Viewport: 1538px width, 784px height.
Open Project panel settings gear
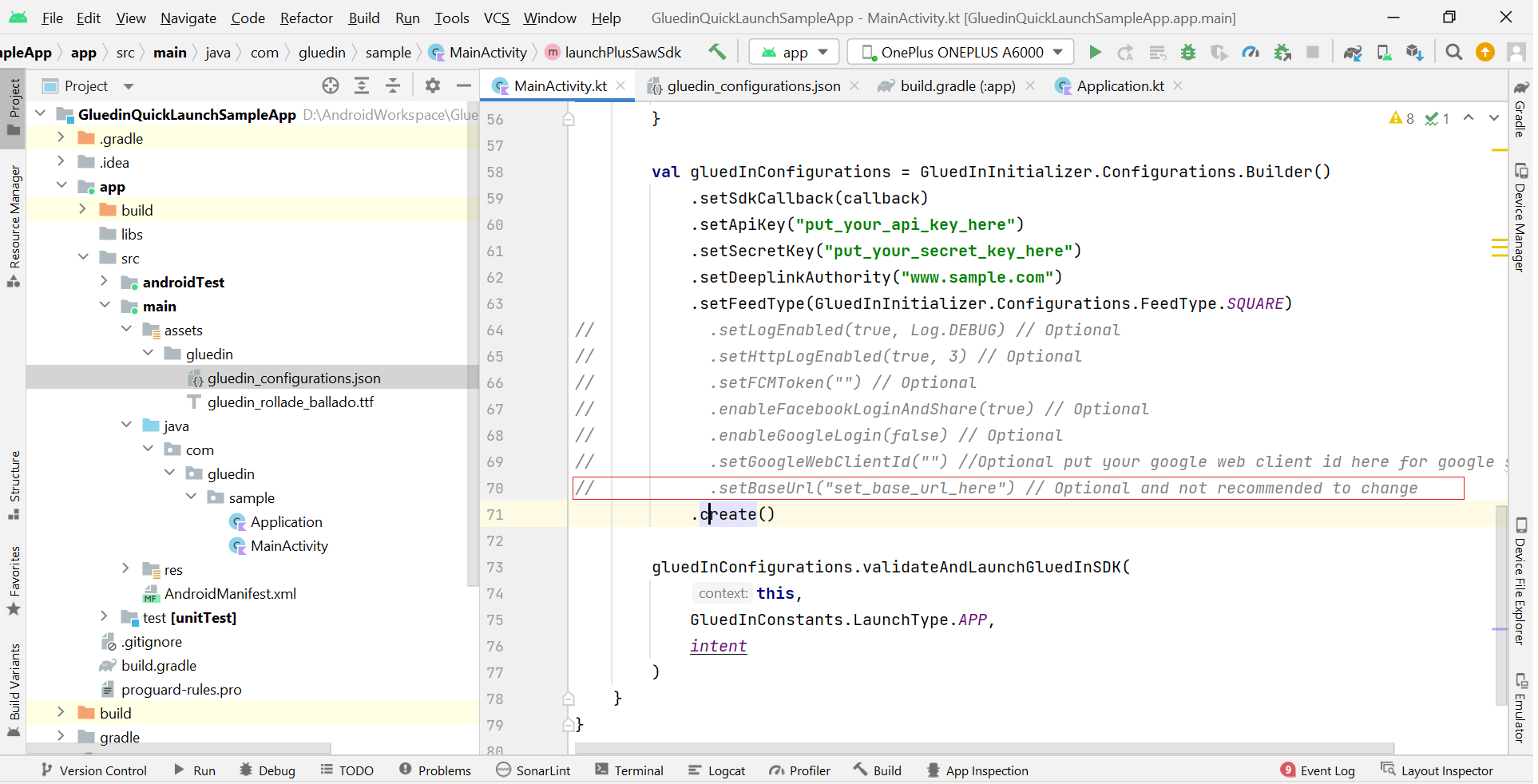coord(433,85)
